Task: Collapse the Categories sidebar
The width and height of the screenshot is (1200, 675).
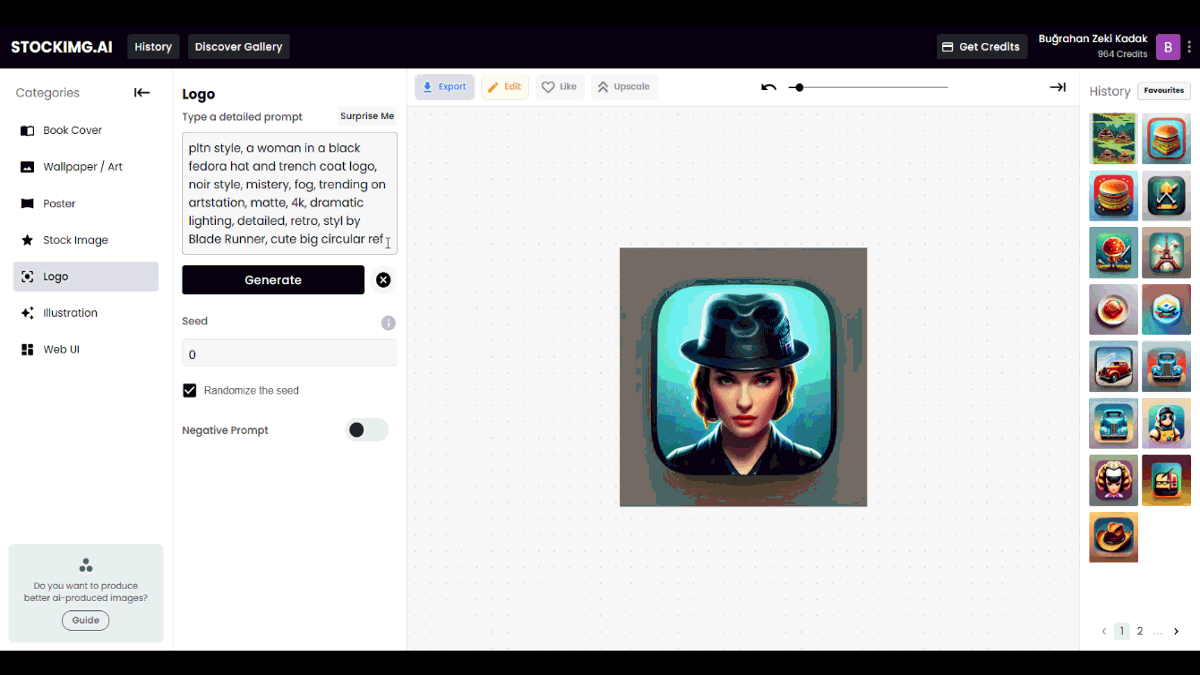Action: (x=141, y=92)
